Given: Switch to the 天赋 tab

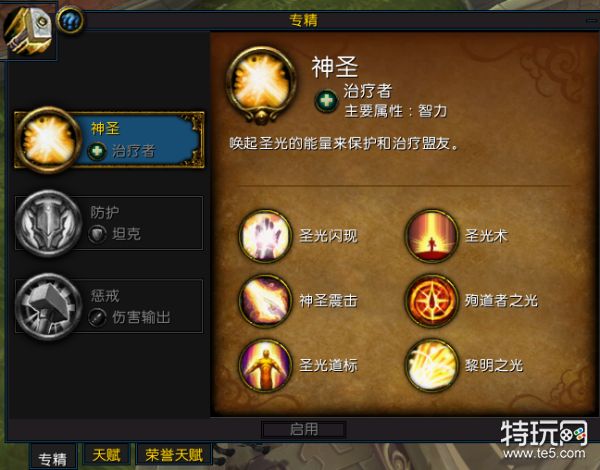Looking at the screenshot, I should pos(106,455).
